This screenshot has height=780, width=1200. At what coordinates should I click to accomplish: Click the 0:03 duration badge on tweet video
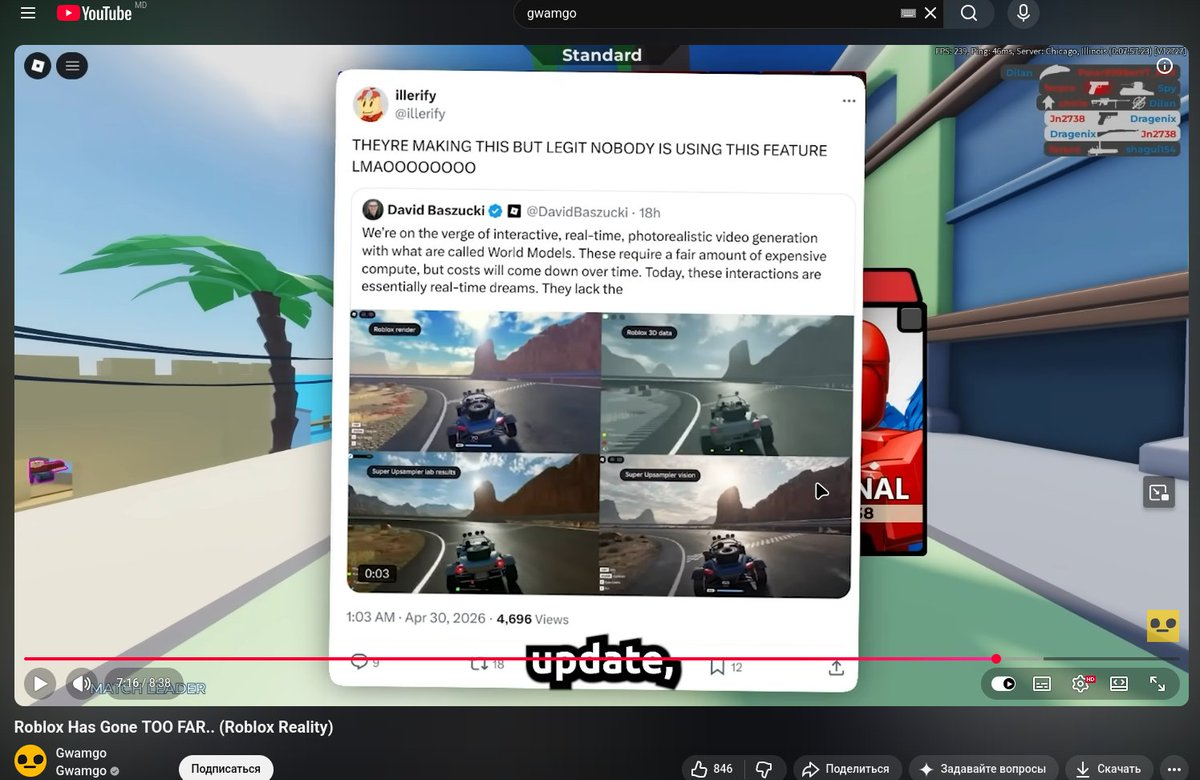pos(377,574)
